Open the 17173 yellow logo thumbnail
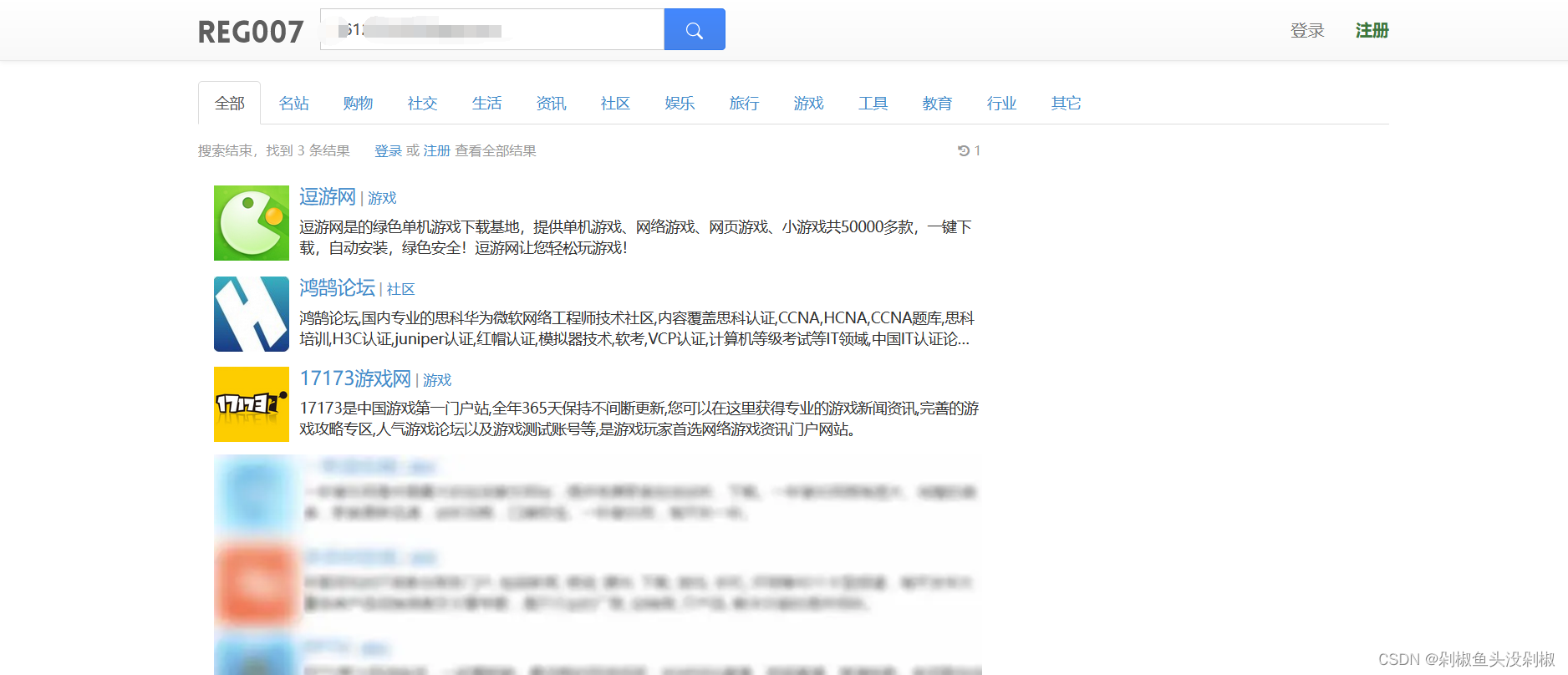Image resolution: width=1568 pixels, height=675 pixels. pos(252,404)
